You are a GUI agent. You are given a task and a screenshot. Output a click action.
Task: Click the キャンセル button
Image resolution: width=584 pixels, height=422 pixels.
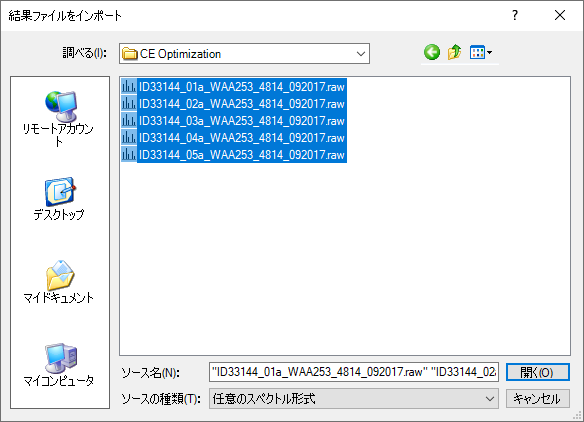(x=537, y=399)
